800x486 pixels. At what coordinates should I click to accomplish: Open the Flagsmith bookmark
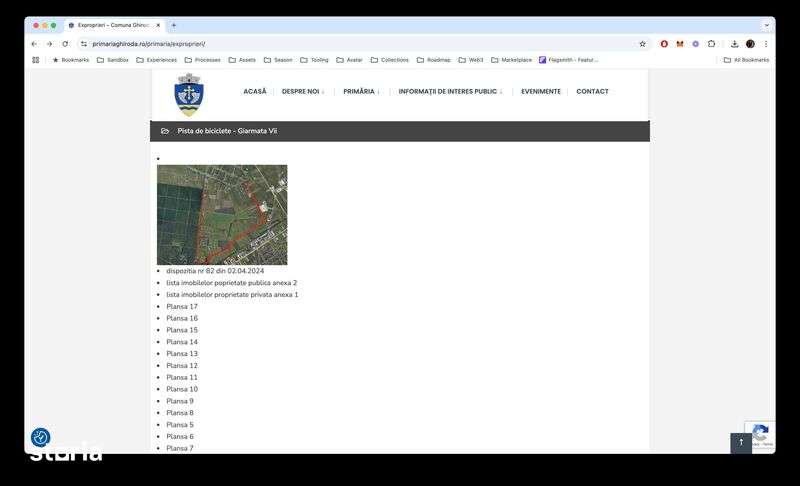tap(568, 60)
